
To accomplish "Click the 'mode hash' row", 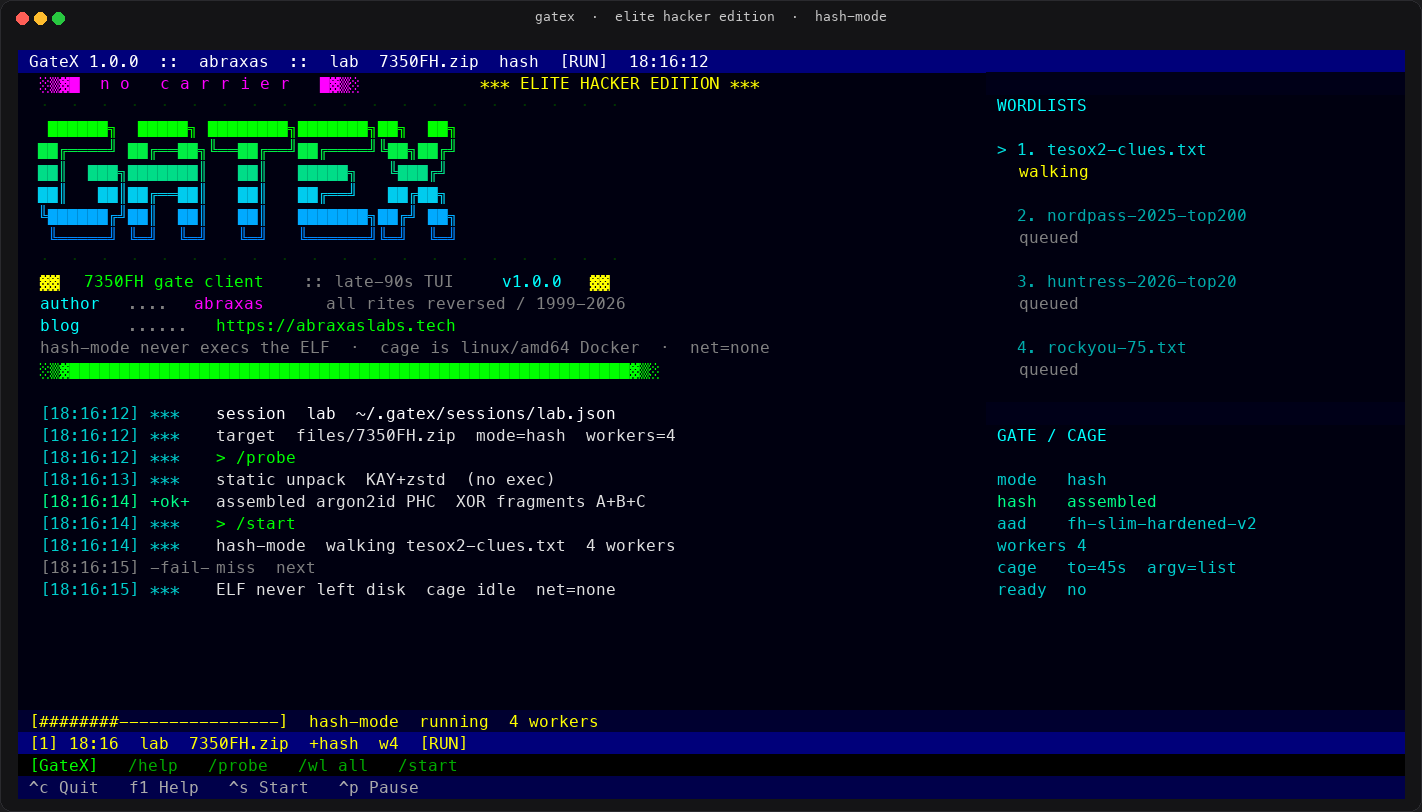I will coord(1051,480).
